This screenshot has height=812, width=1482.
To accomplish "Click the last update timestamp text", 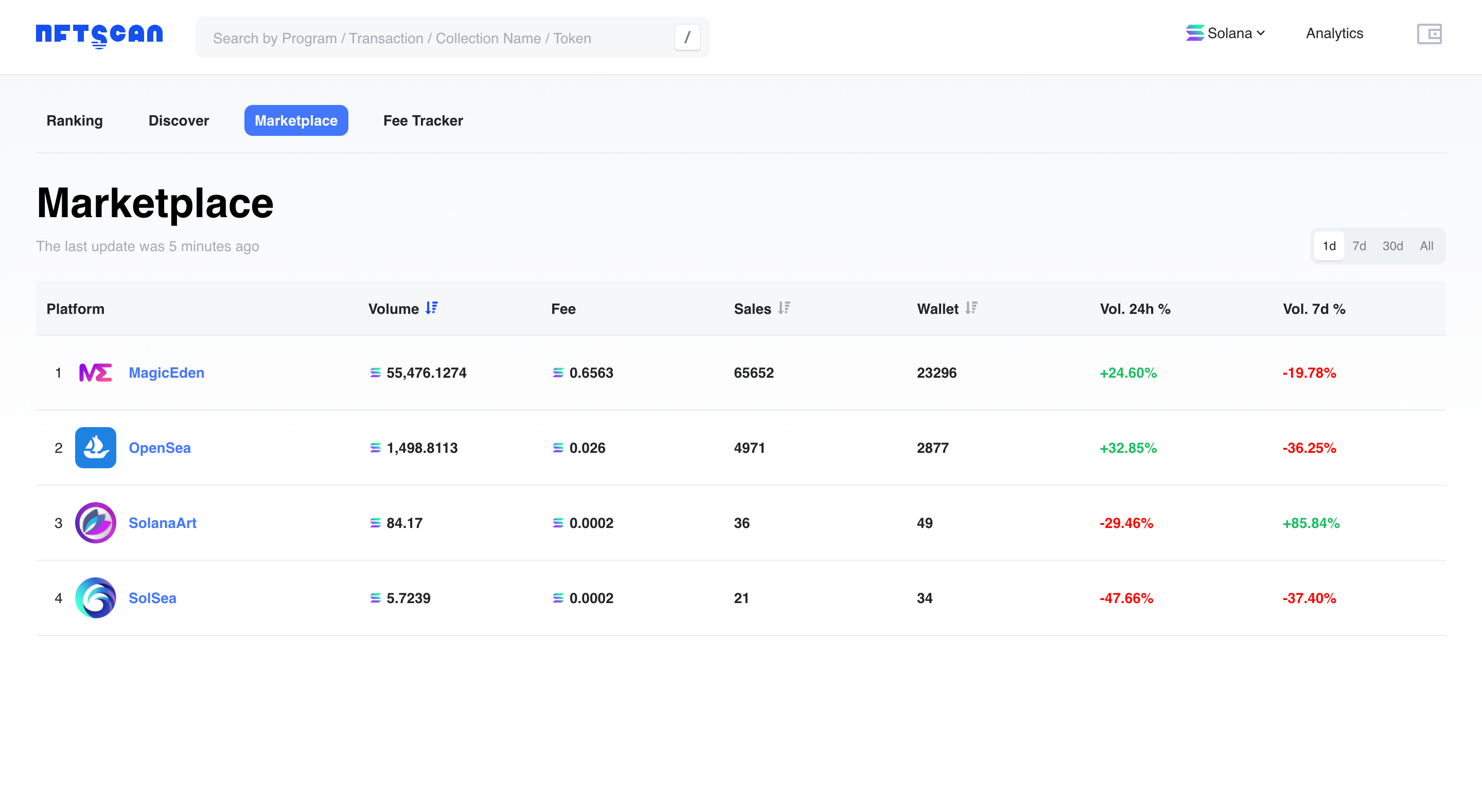I will [148, 246].
